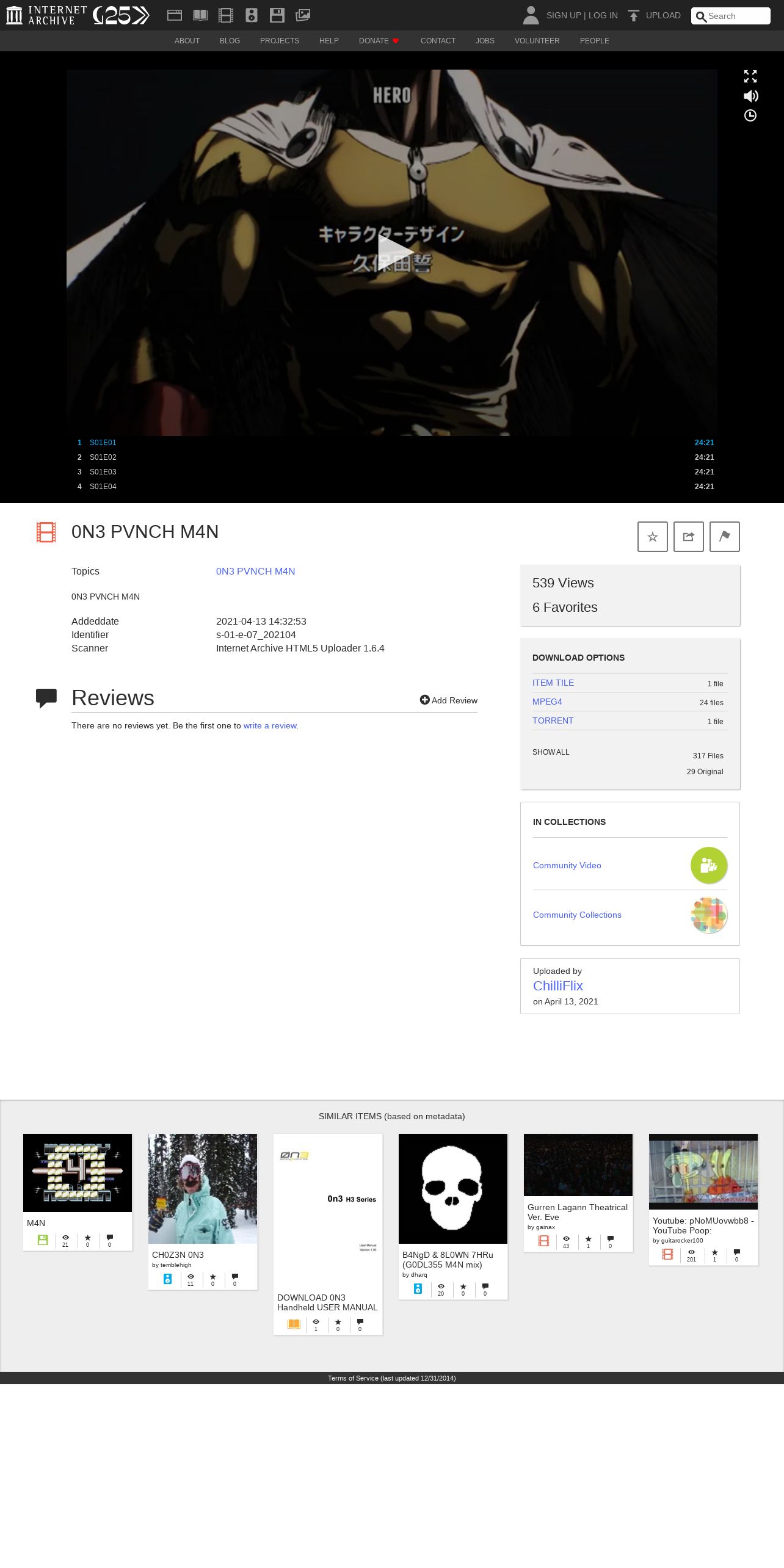Screen dimensions: 784x1568
Task: Open the PEOPLE menu item
Action: point(595,41)
